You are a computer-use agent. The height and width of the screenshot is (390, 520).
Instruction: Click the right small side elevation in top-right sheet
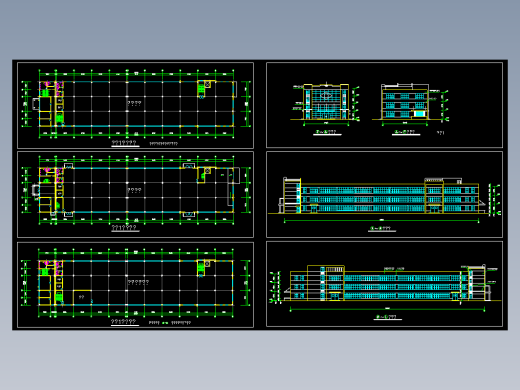click(410, 104)
